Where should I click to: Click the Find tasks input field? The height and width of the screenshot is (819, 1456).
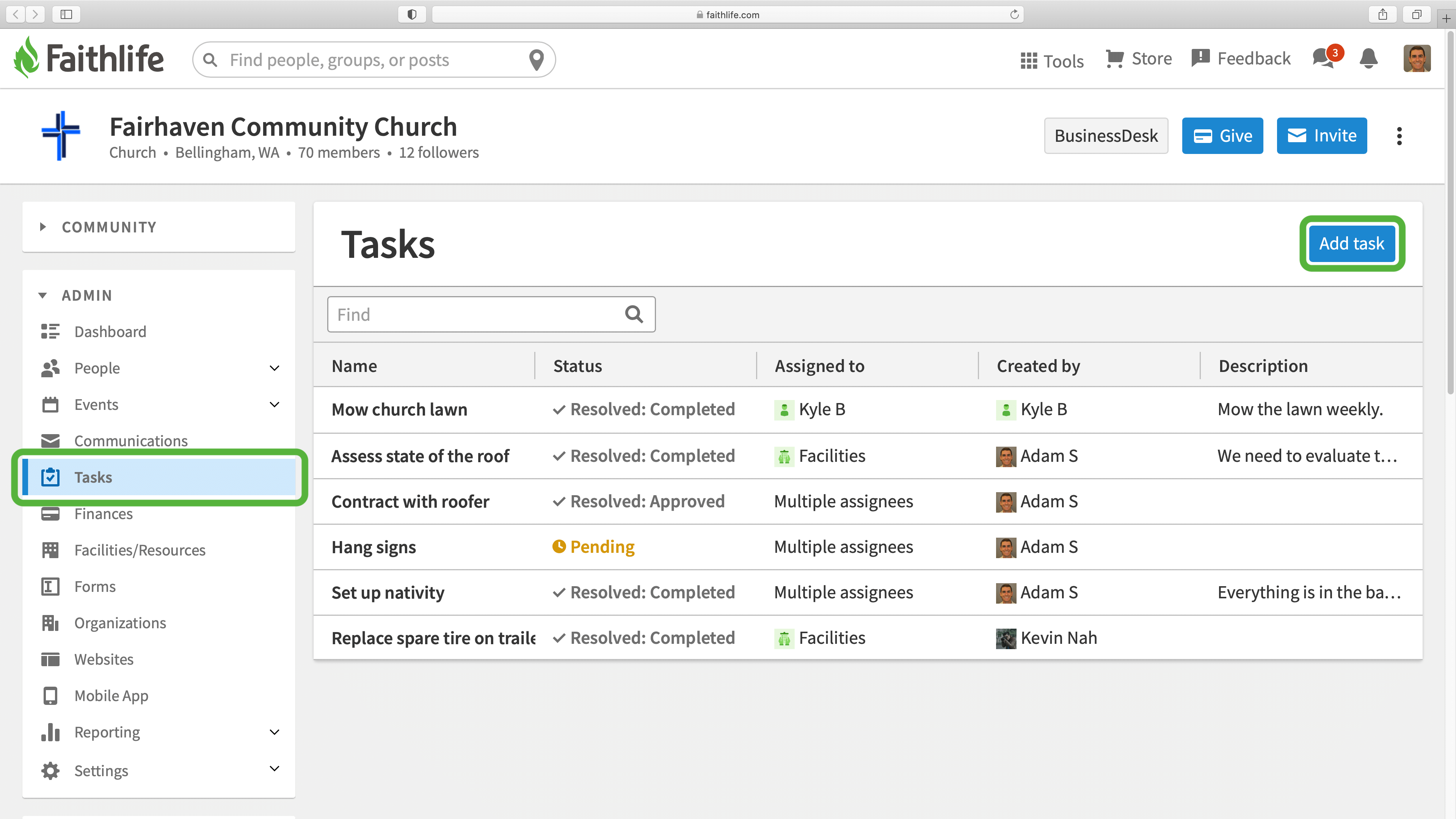click(x=491, y=314)
